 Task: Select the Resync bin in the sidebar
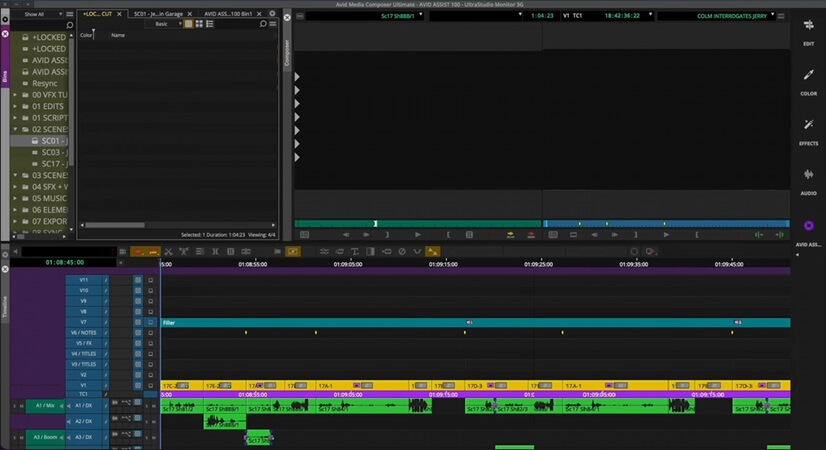(x=44, y=83)
